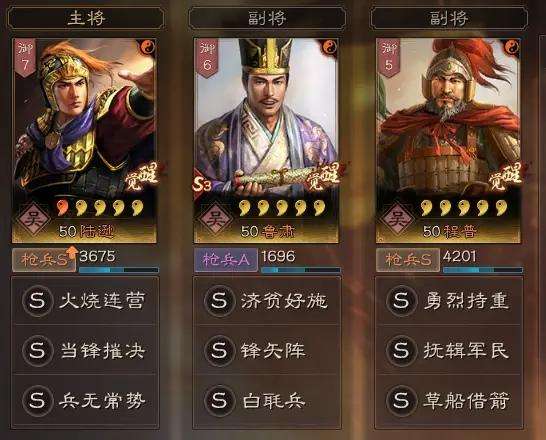This screenshot has width=546, height=440.
Task: Open 鲁肃's general portrait card
Action: click(266, 141)
